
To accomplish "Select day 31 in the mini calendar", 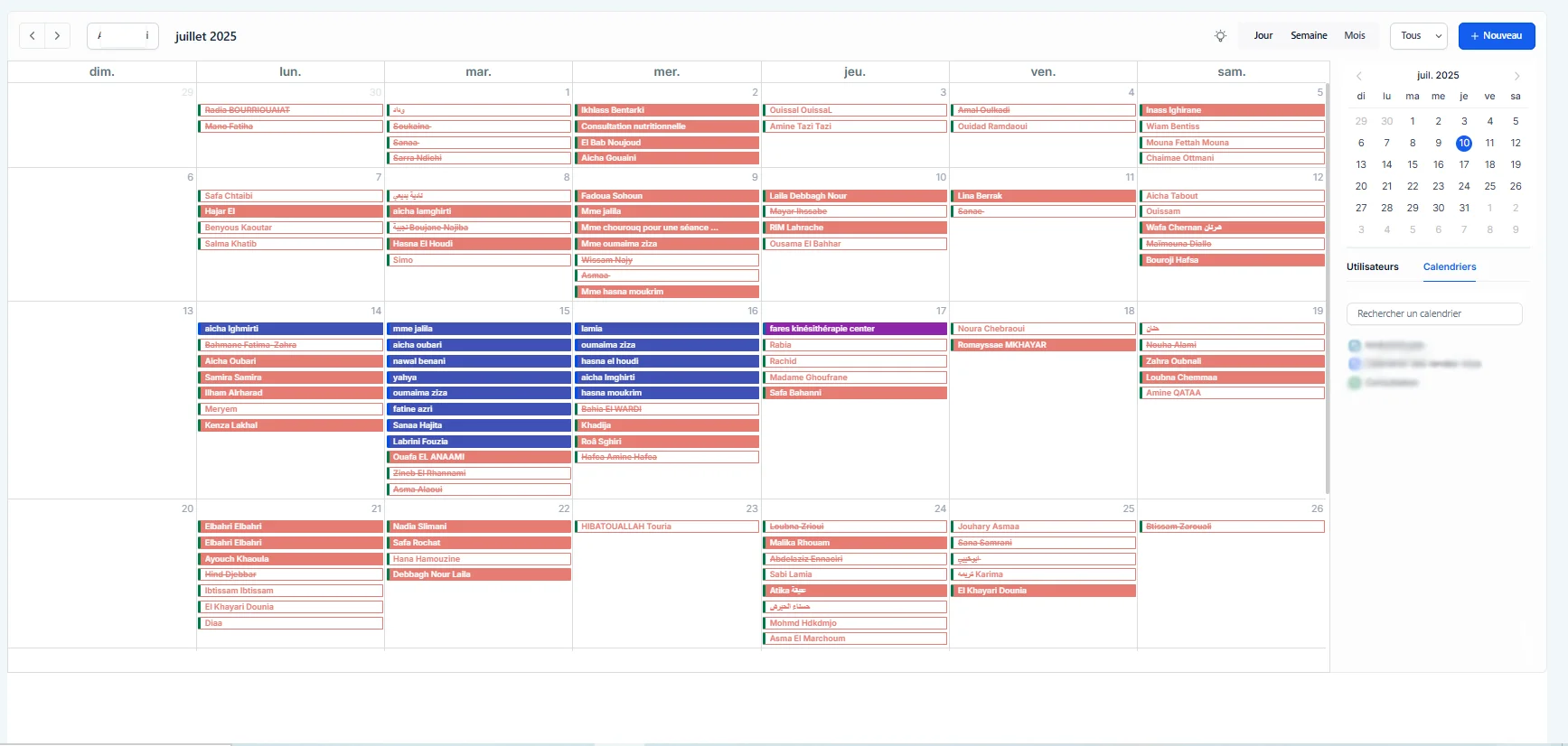I will point(1464,208).
